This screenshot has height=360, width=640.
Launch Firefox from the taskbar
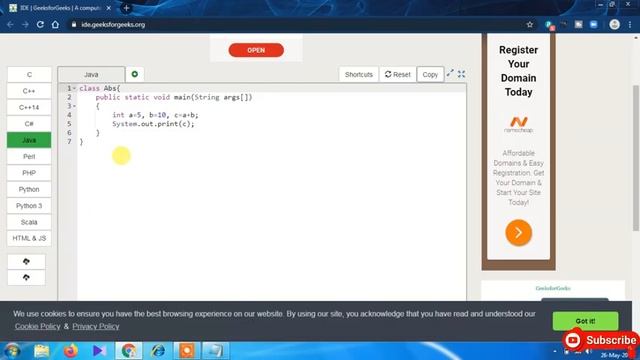[70, 351]
